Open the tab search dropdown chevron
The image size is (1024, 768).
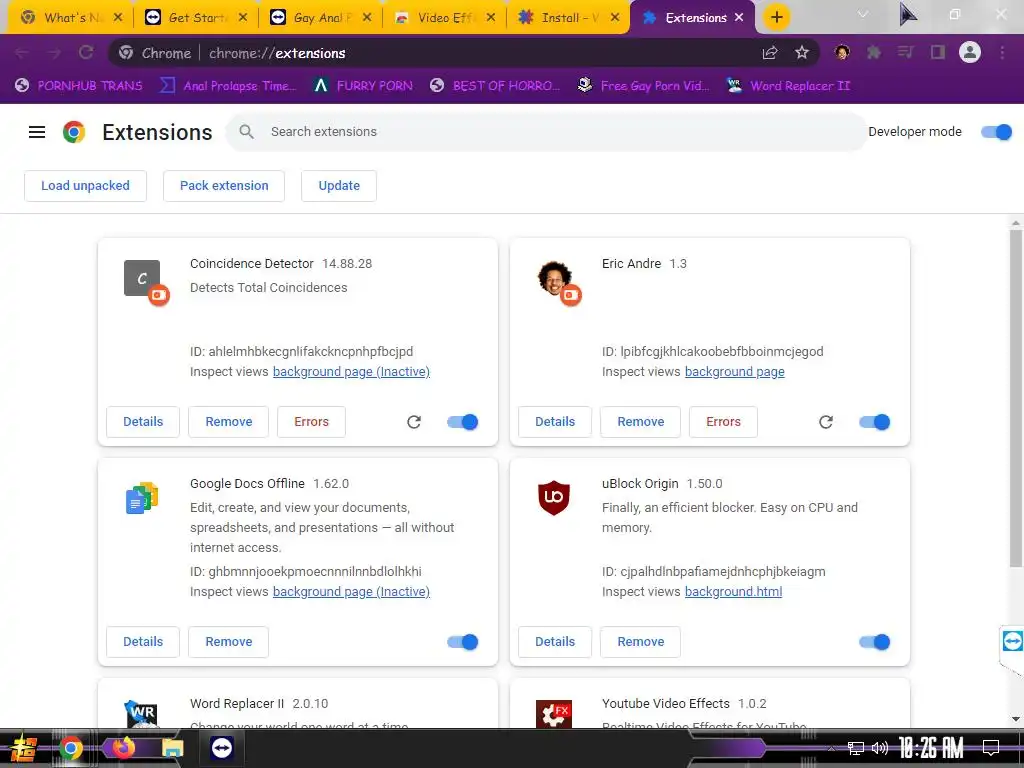pyautogui.click(x=863, y=14)
